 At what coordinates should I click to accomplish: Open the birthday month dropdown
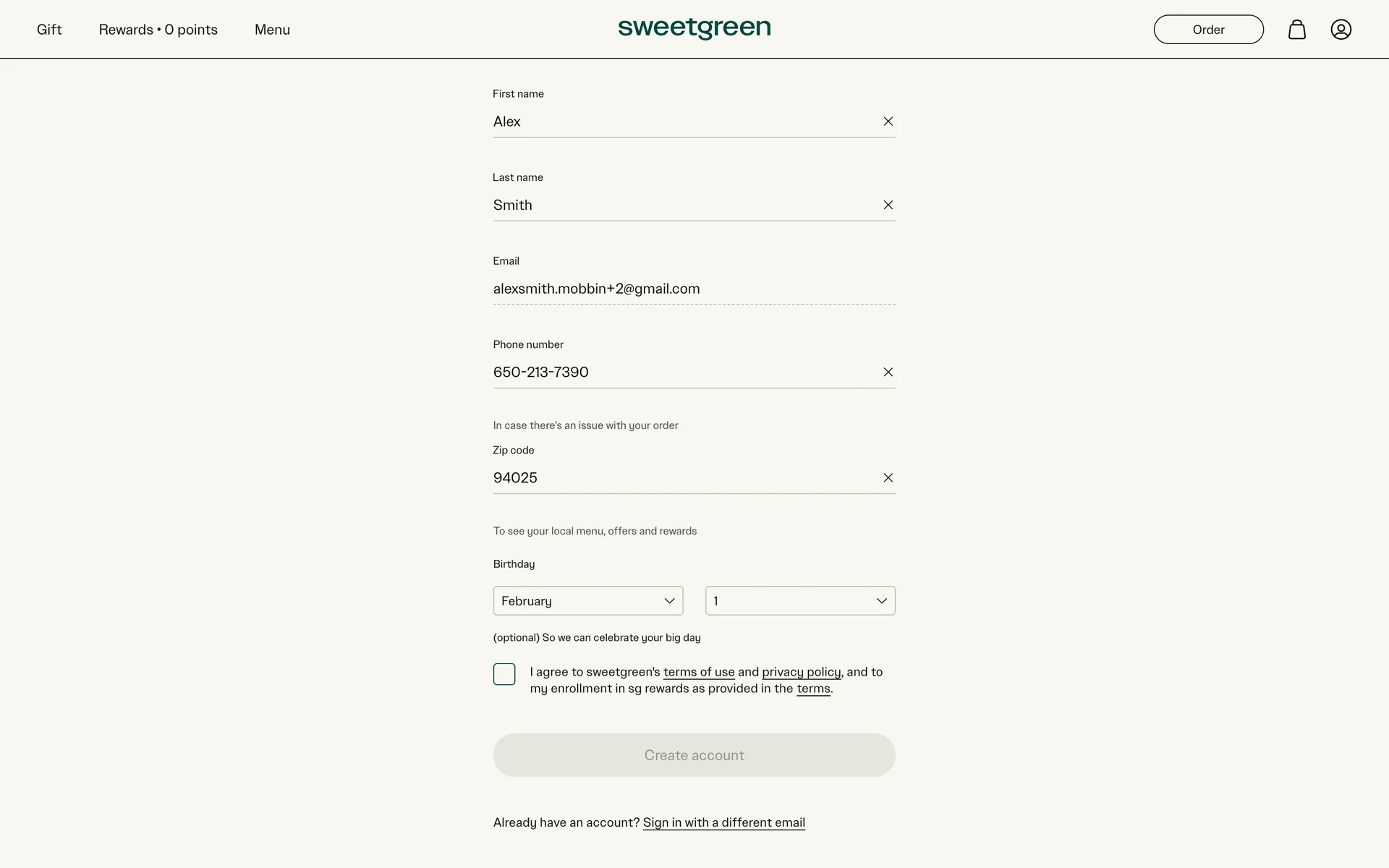point(587,601)
